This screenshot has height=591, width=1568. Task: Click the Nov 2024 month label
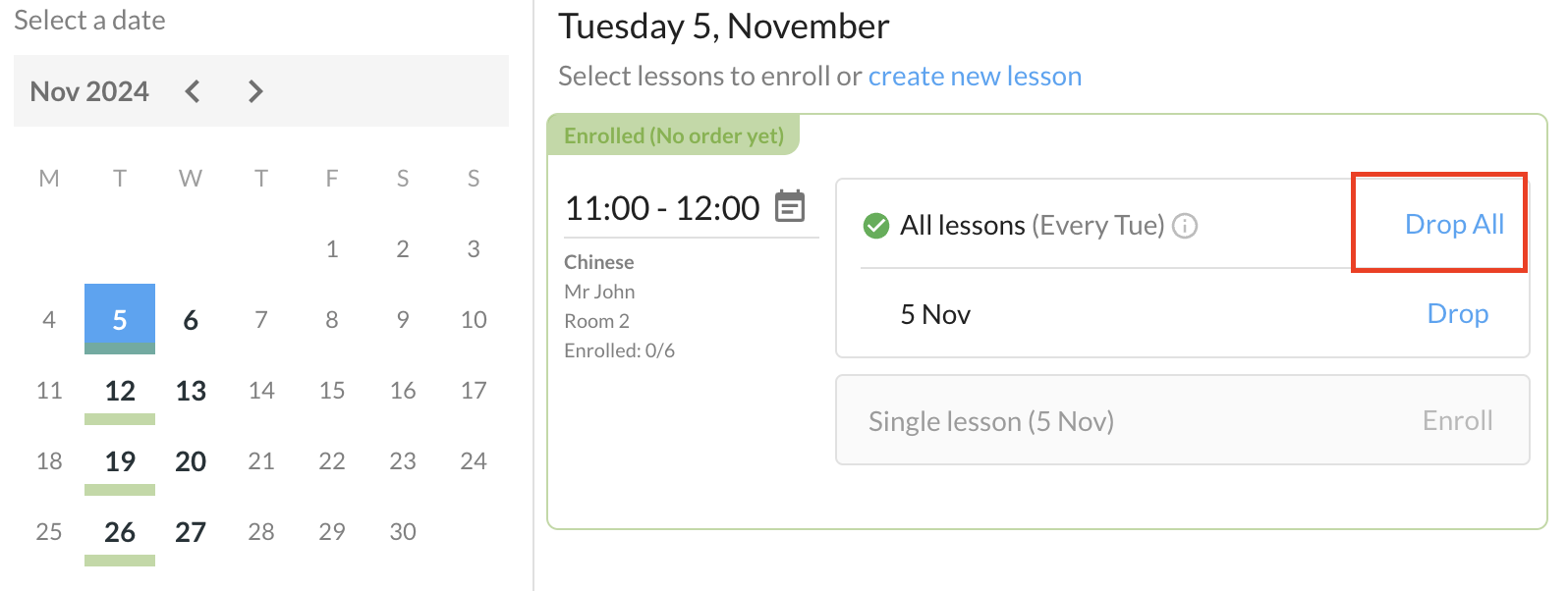(x=89, y=91)
